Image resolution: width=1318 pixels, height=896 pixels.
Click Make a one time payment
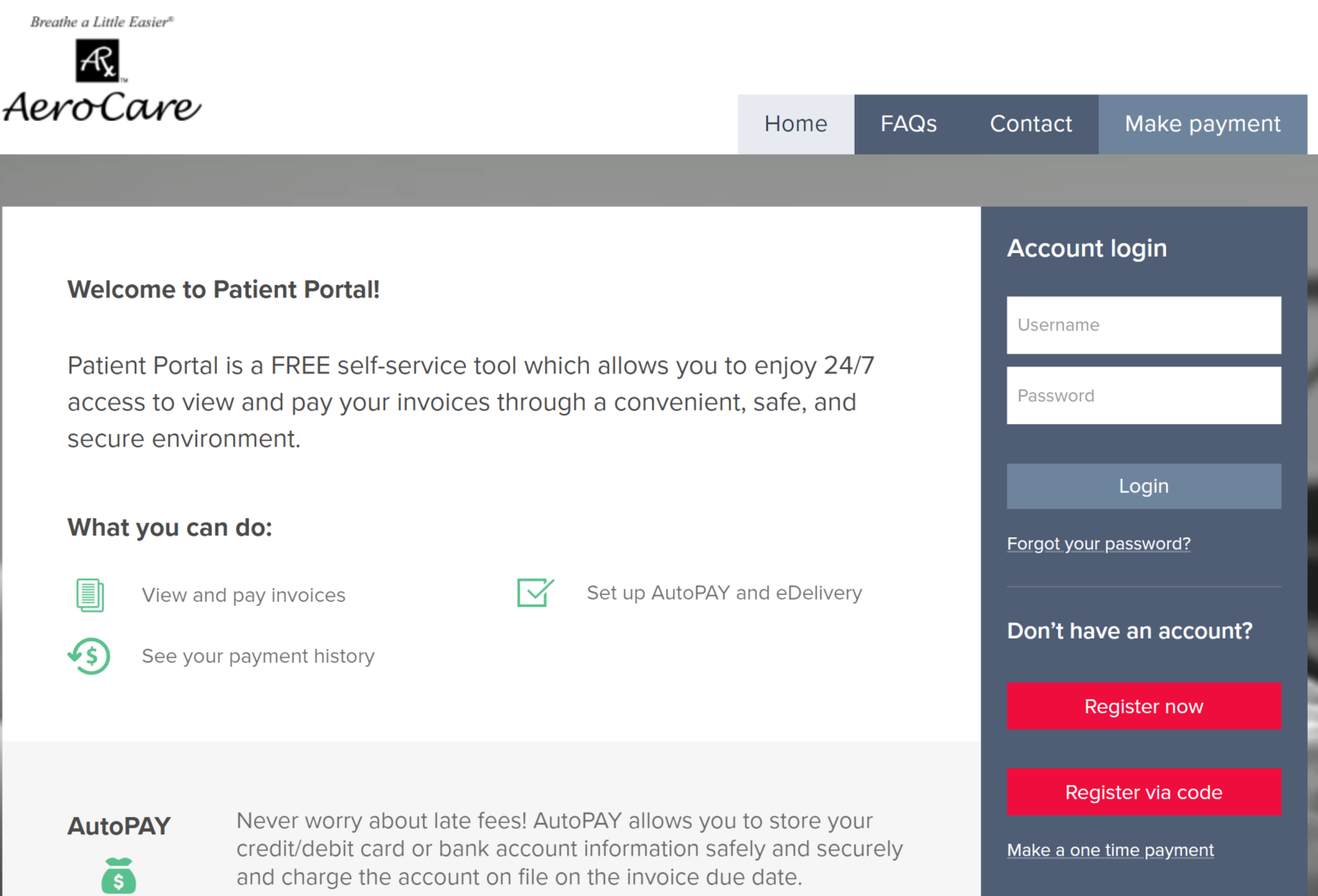coord(1110,850)
